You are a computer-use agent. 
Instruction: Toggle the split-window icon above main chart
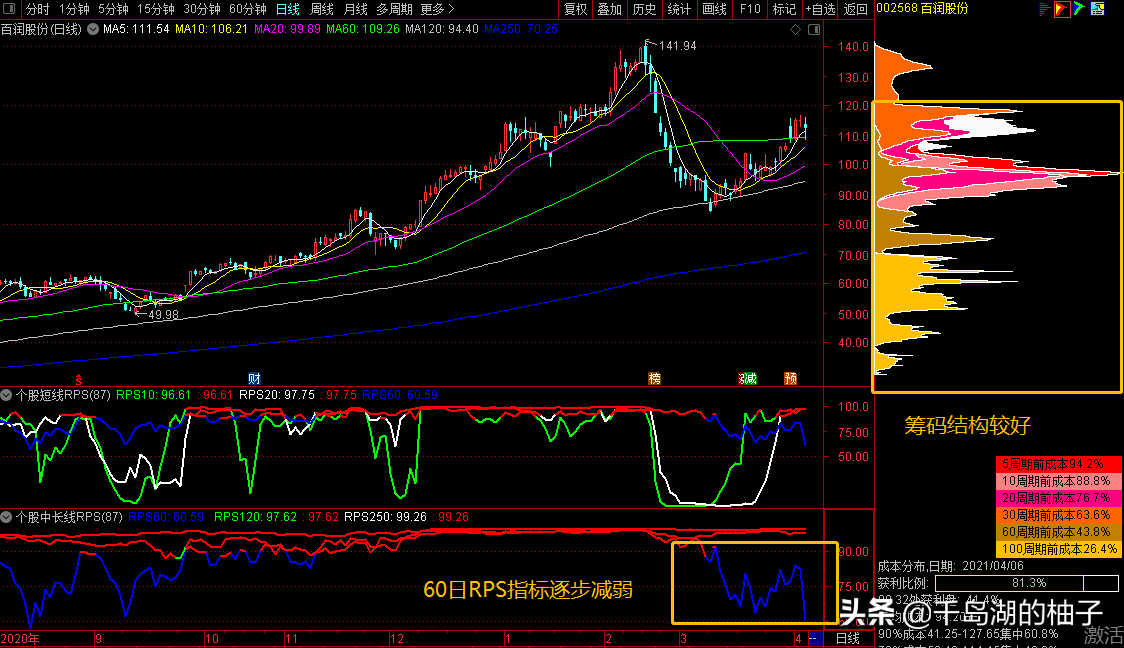pyautogui.click(x=814, y=29)
